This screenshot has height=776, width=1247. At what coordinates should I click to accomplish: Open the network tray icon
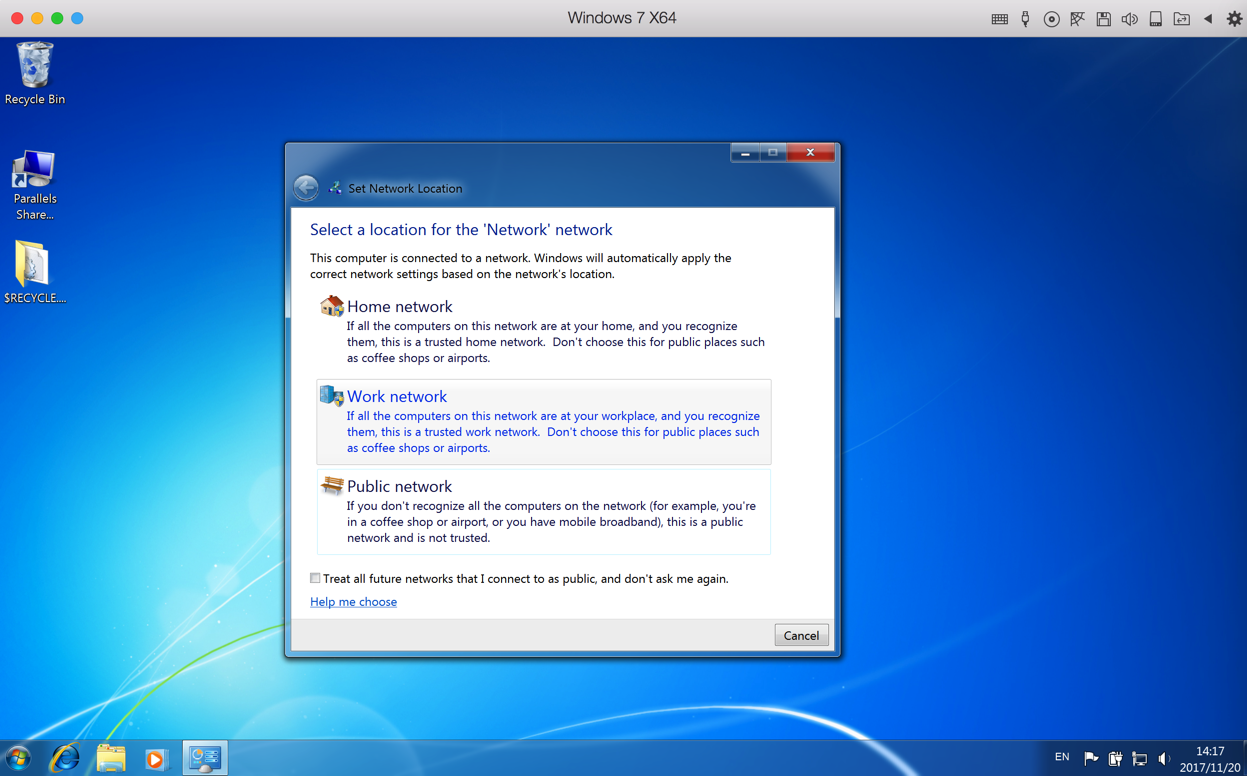pyautogui.click(x=1139, y=759)
